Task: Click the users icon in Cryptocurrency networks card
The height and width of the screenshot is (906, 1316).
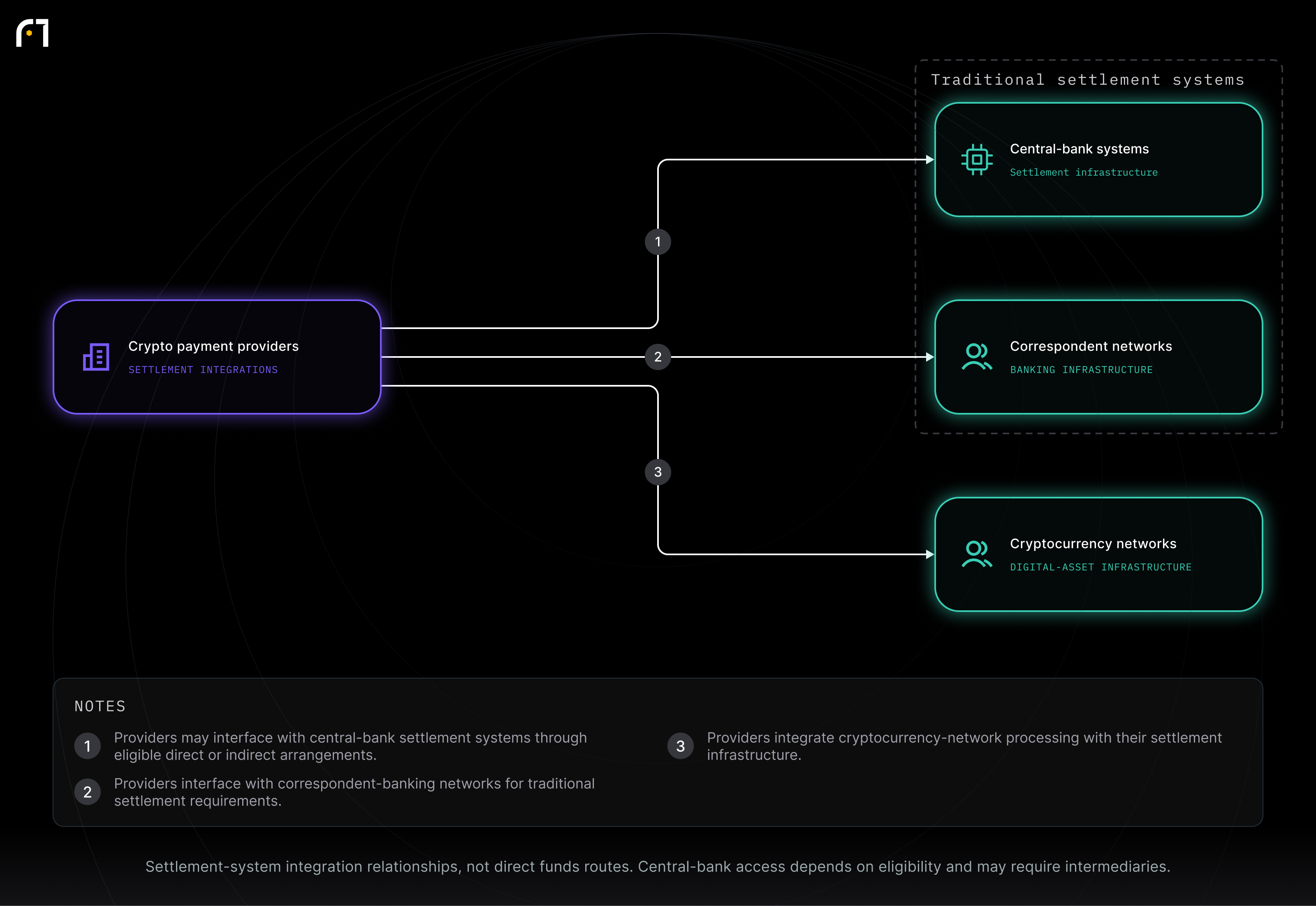Action: [x=977, y=555]
